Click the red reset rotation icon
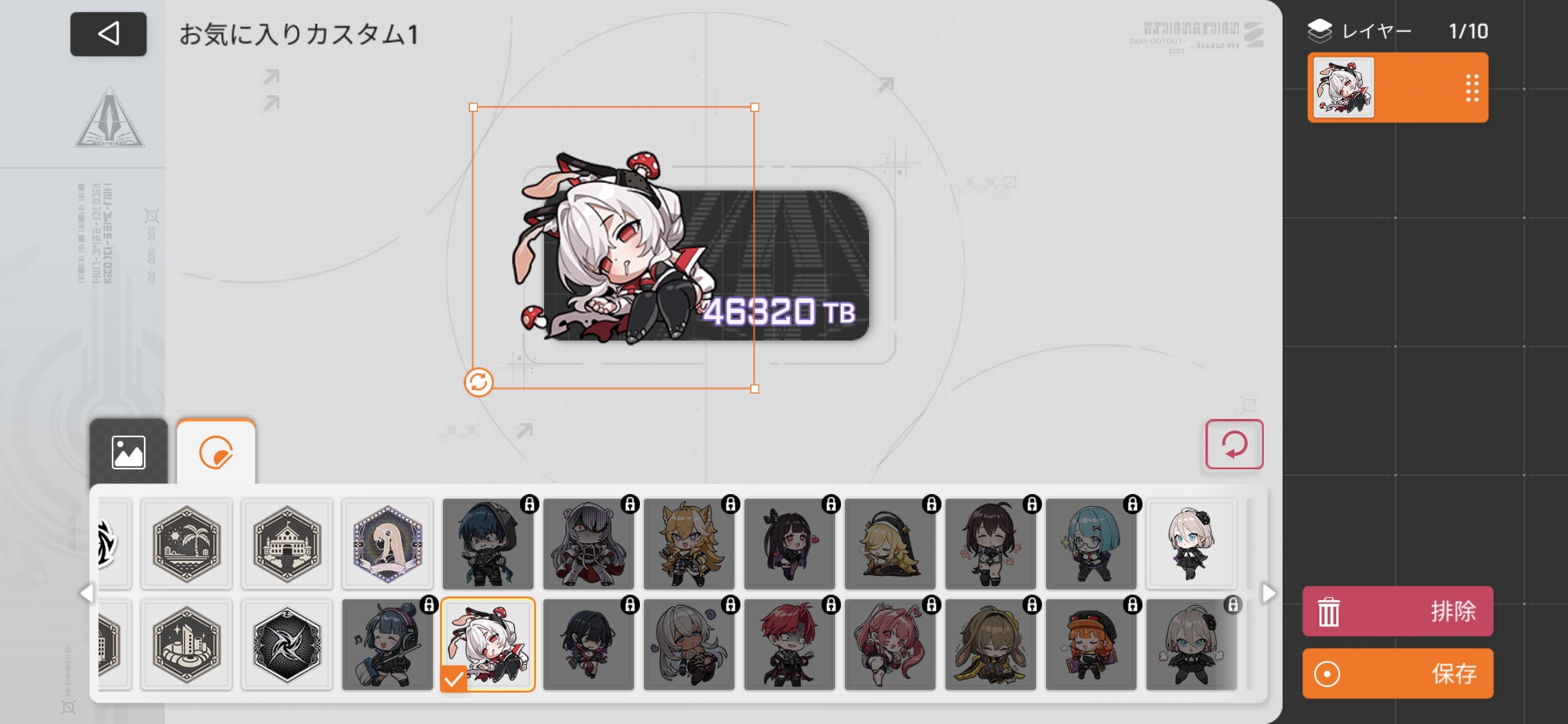This screenshot has width=1568, height=724. coord(1234,444)
